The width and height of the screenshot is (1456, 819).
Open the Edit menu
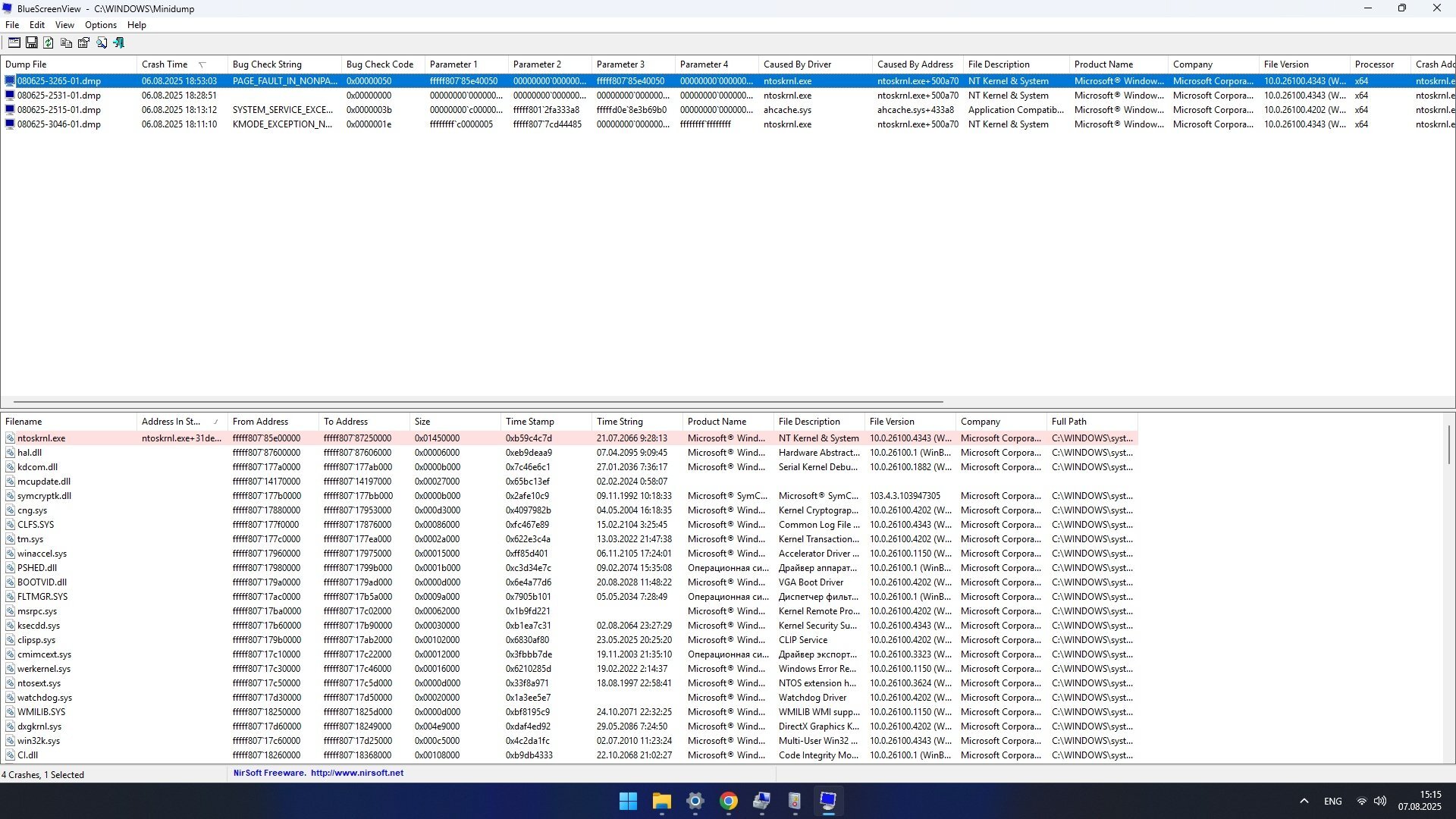pyautogui.click(x=37, y=25)
